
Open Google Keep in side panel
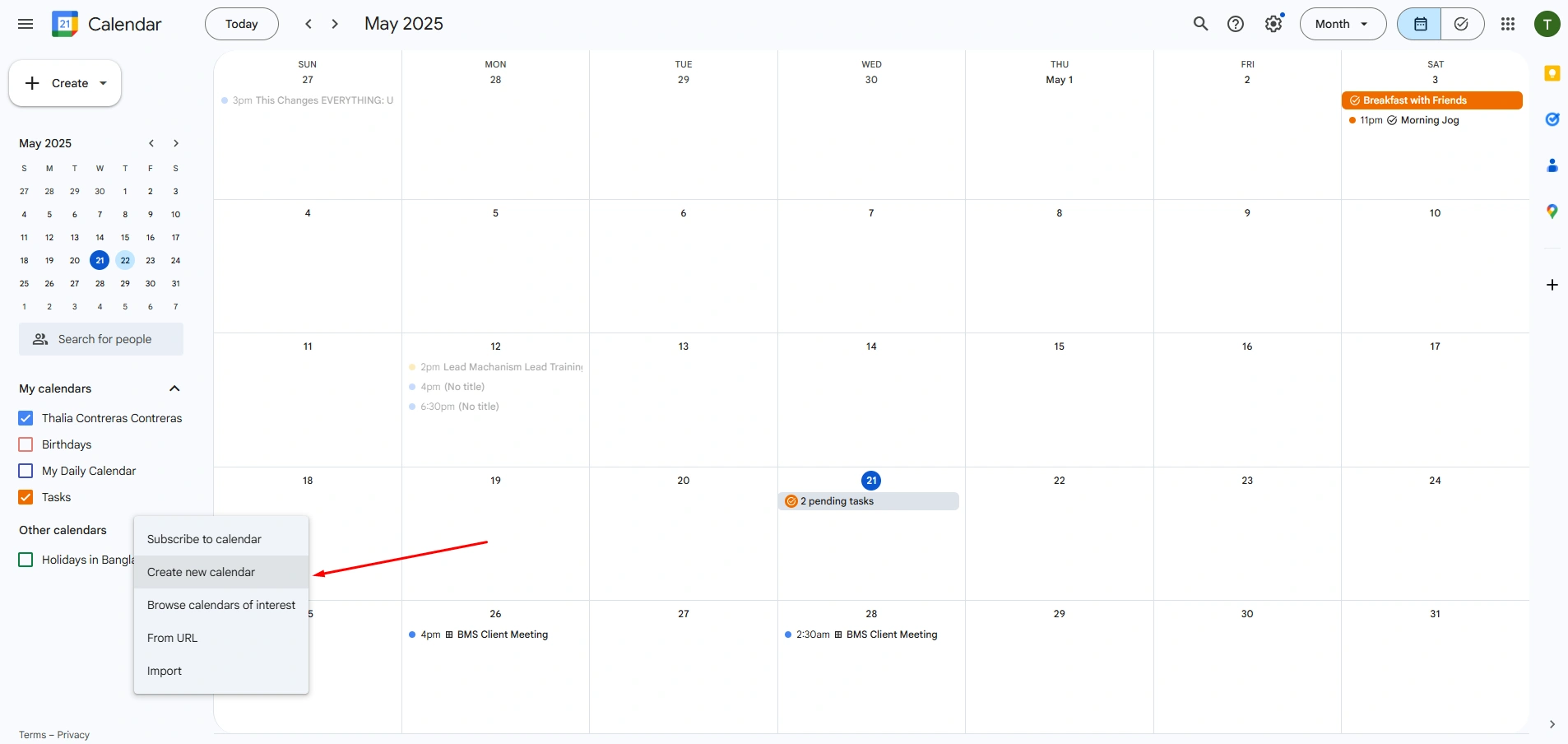(x=1552, y=73)
